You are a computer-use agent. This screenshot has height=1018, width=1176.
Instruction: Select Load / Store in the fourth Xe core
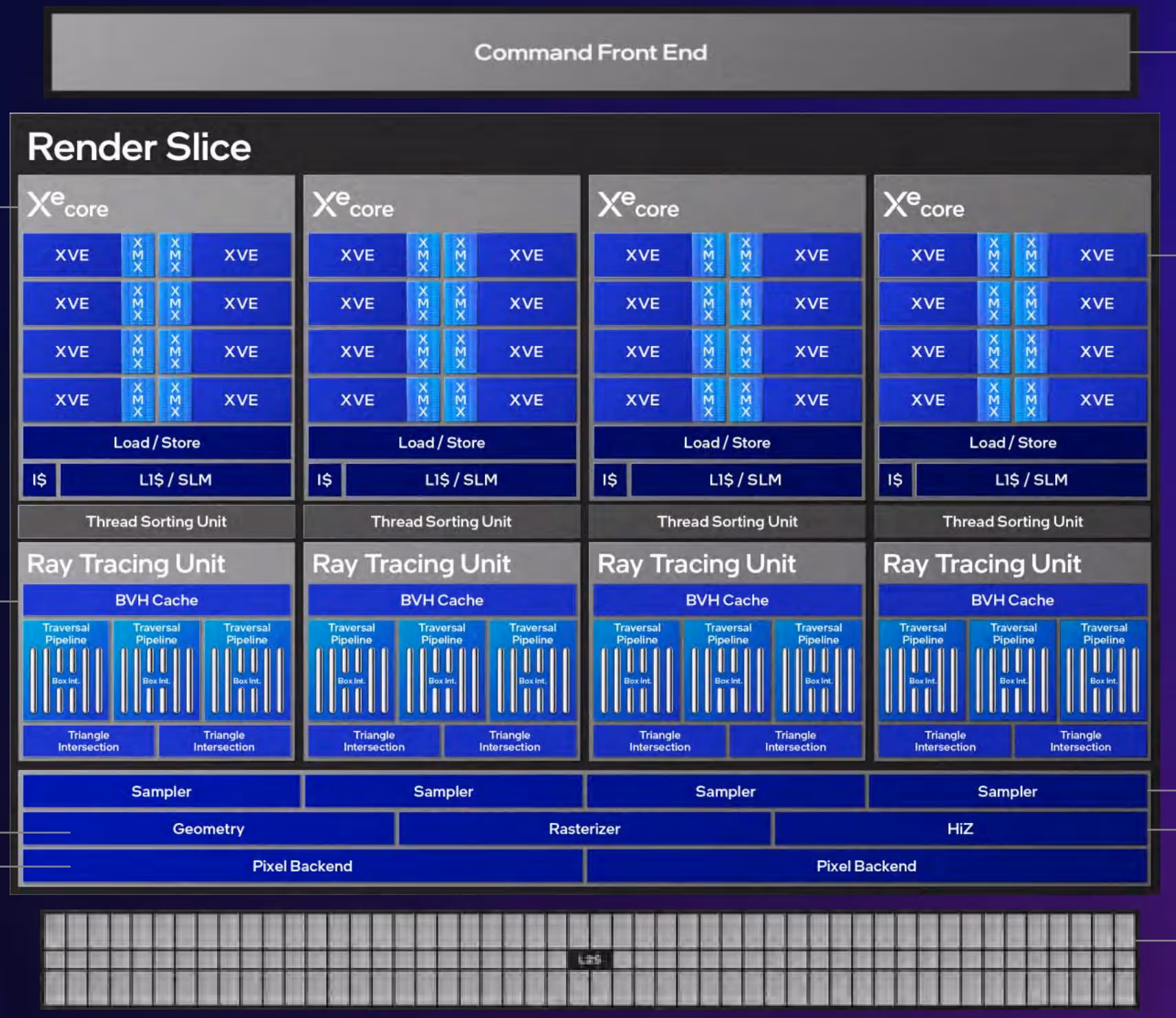point(1013,442)
